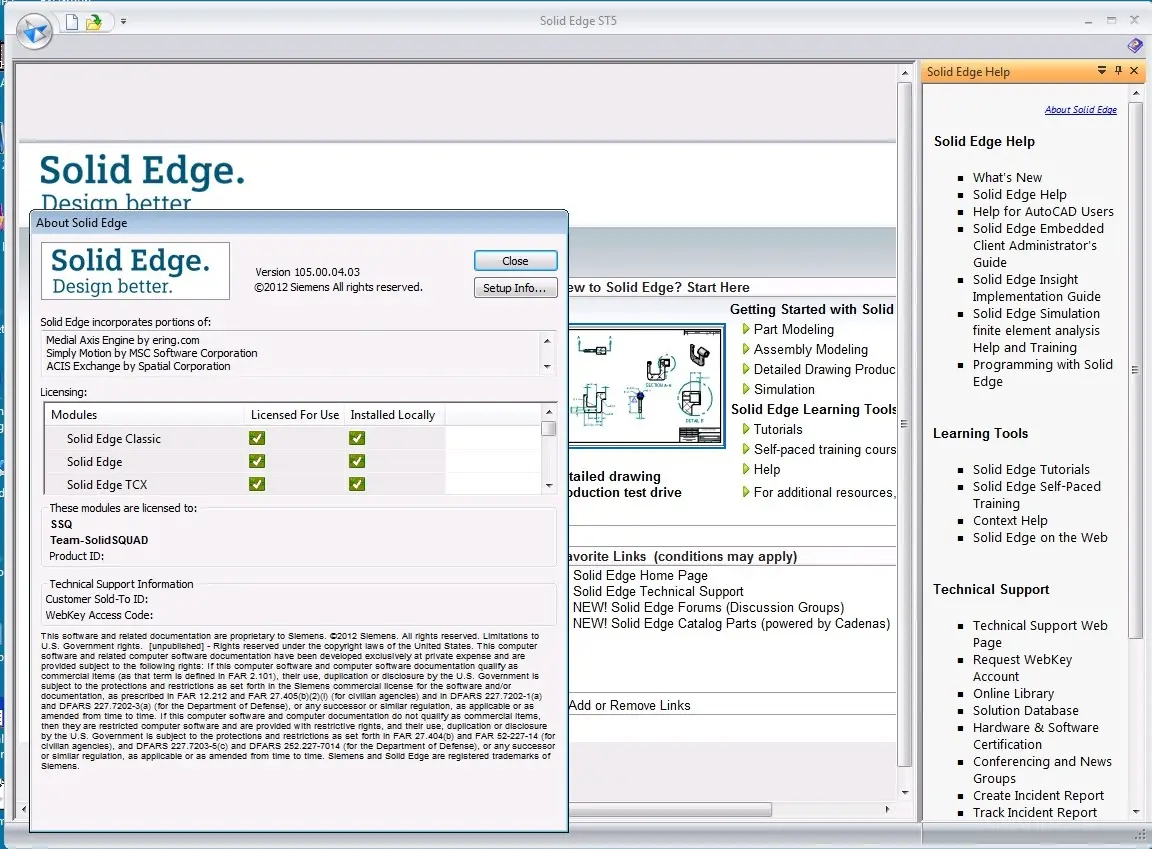This screenshot has height=849, width=1152.
Task: Click Add or Remove Links
Action: coord(630,705)
